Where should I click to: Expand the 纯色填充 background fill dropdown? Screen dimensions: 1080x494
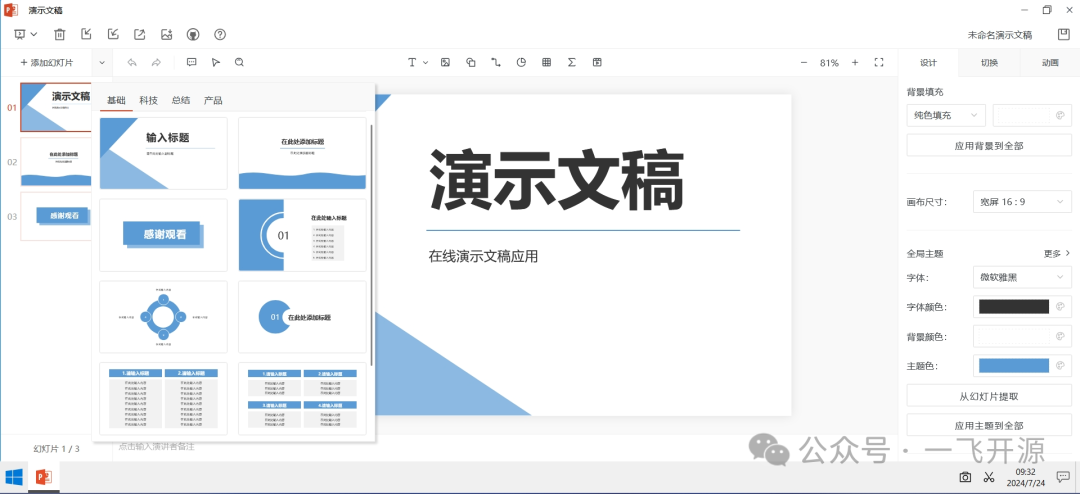pyautogui.click(x=945, y=115)
